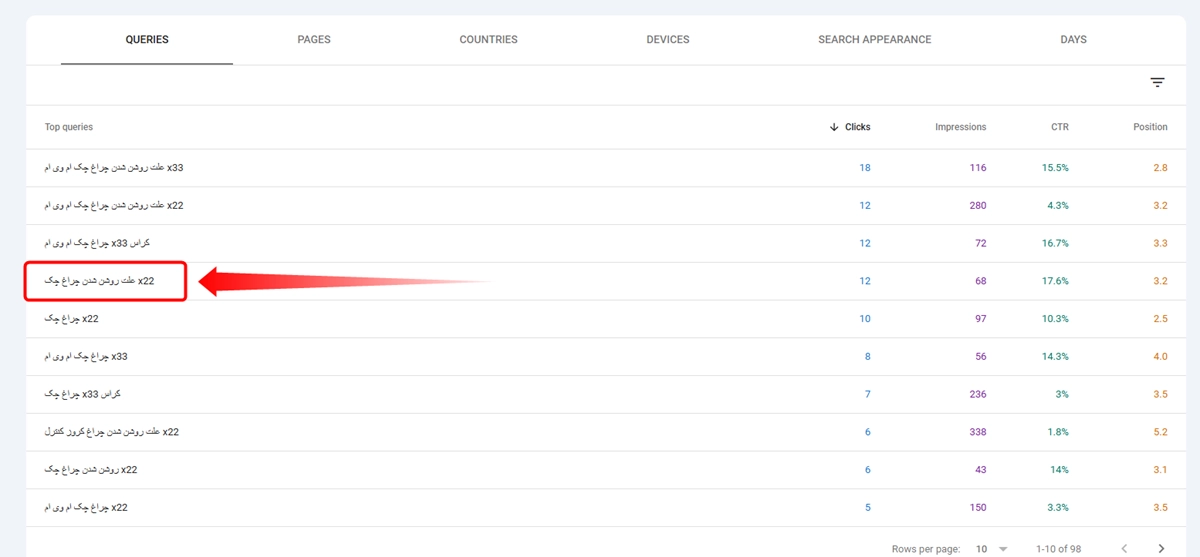Show the Days tab
Viewport: 1200px width, 557px height.
pos(1073,40)
